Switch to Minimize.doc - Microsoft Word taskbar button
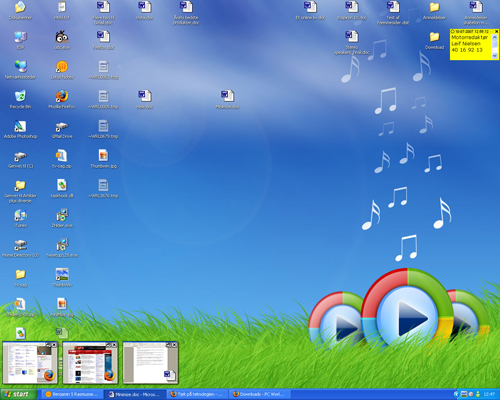Image resolution: width=500 pixels, height=400 pixels. (135, 394)
